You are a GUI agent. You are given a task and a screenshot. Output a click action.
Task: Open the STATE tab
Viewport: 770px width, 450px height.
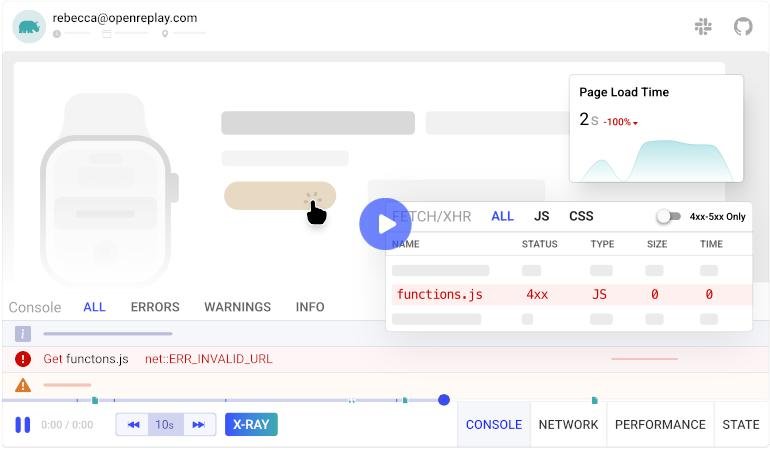pyautogui.click(x=741, y=425)
